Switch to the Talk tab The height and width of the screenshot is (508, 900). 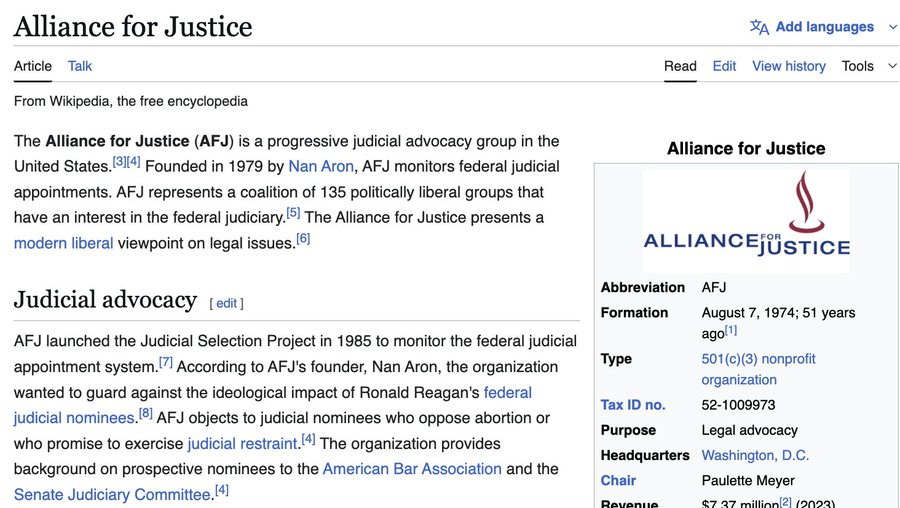[x=80, y=66]
